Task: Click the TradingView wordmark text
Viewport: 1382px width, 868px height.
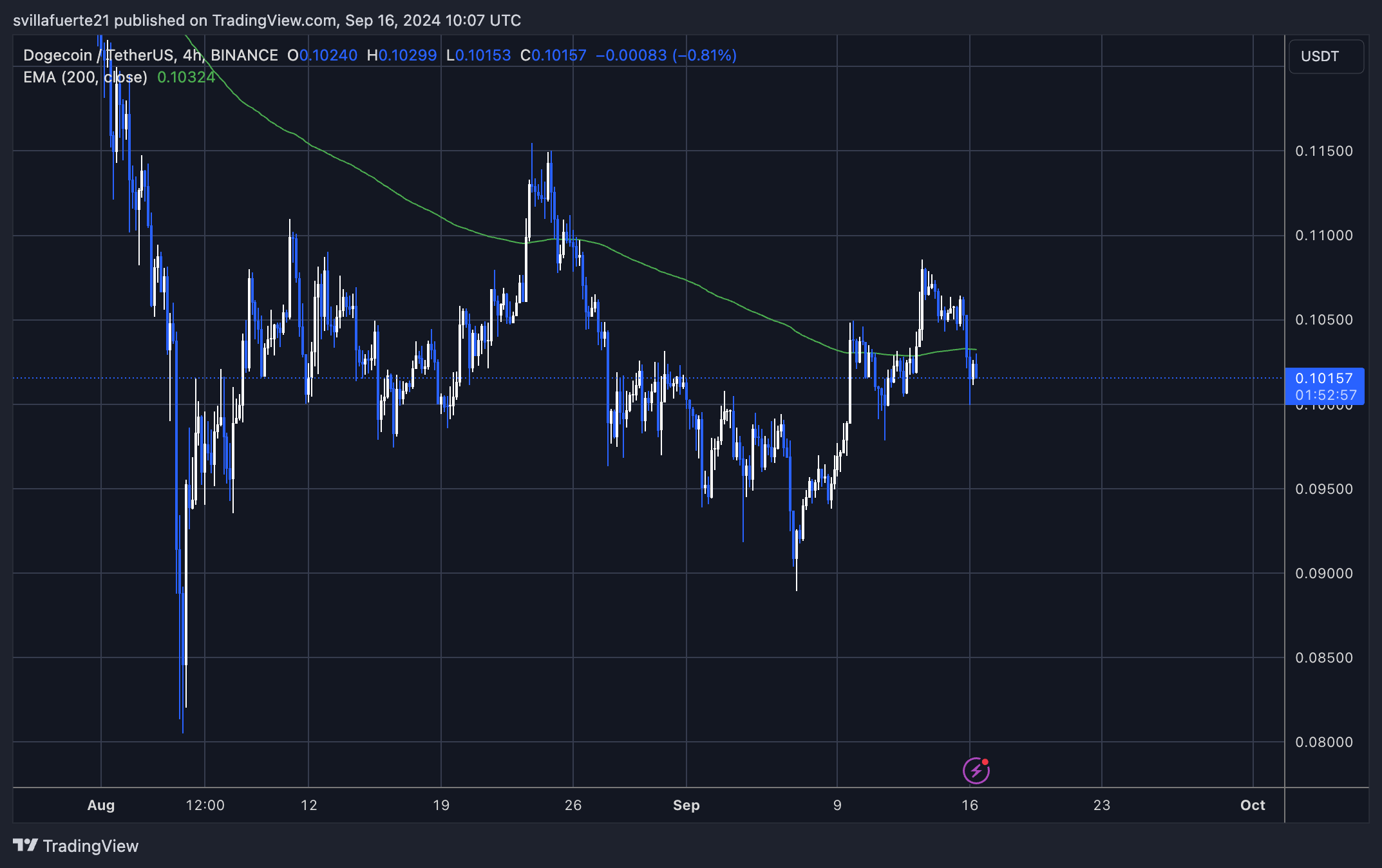Action: click(91, 846)
